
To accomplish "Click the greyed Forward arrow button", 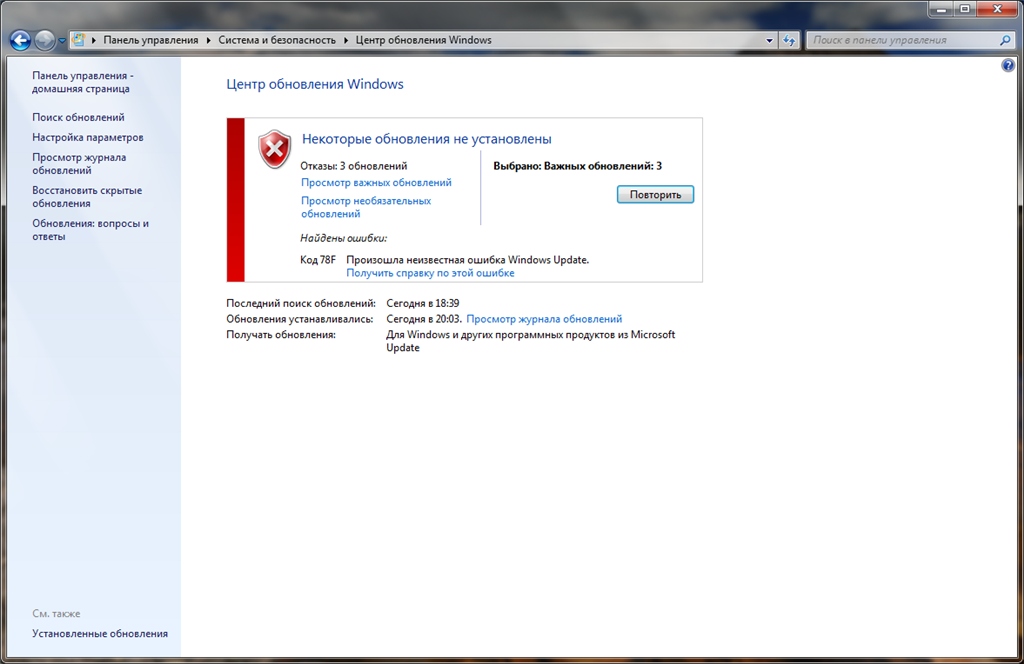I will click(x=44, y=40).
